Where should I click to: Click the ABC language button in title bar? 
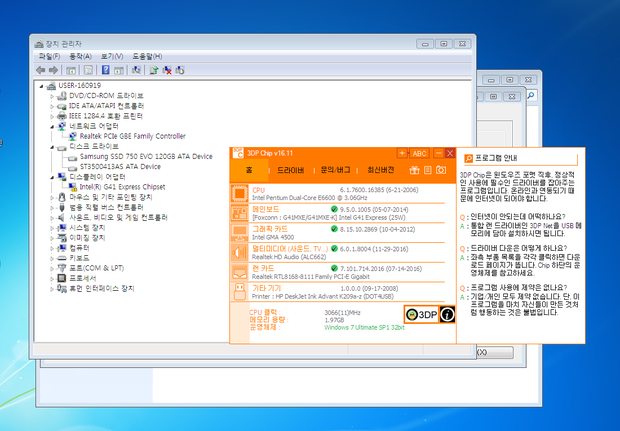click(419, 154)
